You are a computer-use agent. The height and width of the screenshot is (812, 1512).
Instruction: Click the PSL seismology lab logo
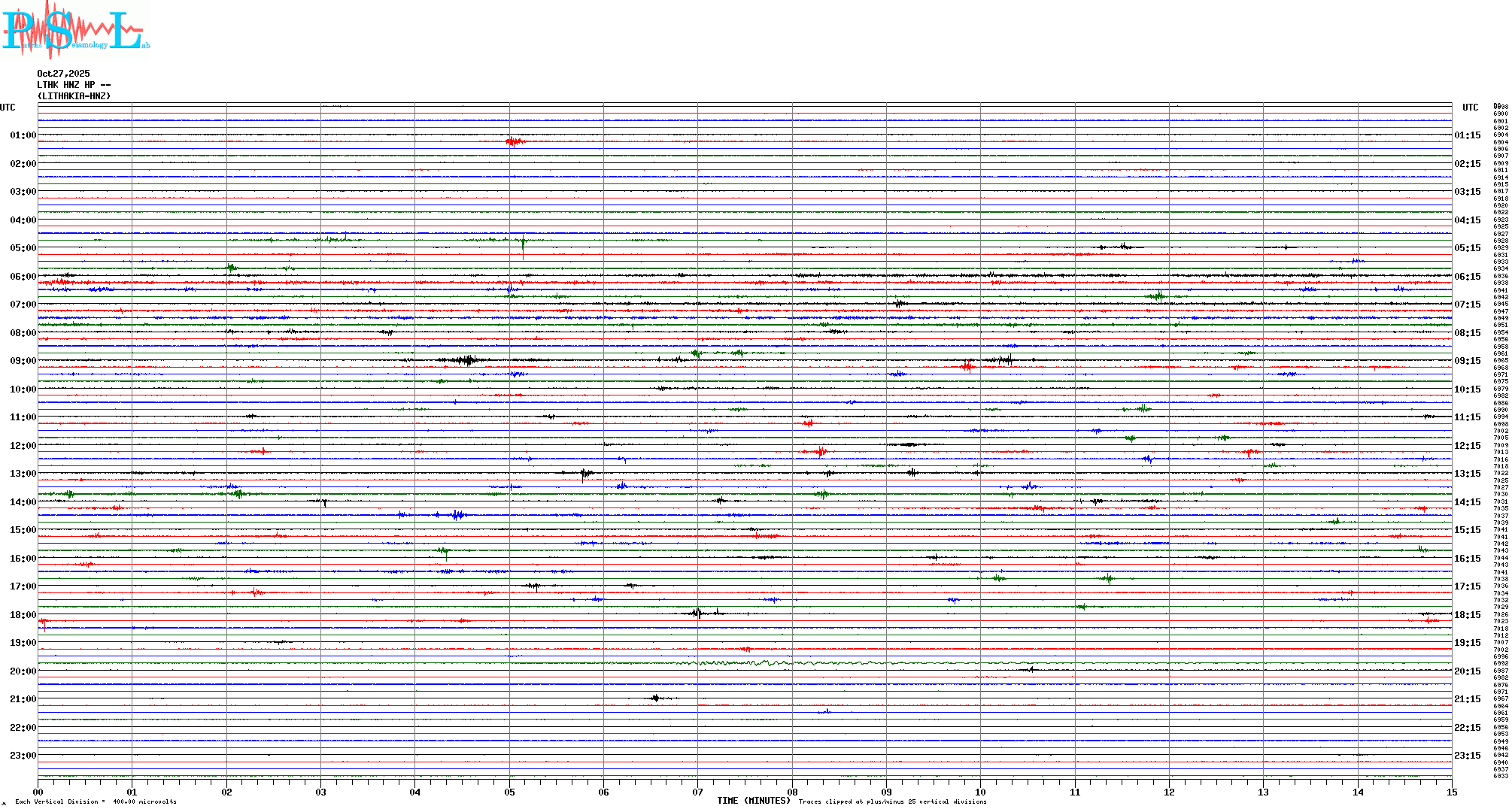coord(75,30)
